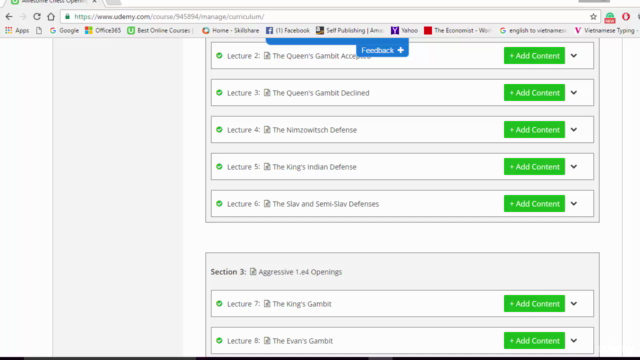Open the Facebook bookmark
640x360 pixels.
(288, 30)
